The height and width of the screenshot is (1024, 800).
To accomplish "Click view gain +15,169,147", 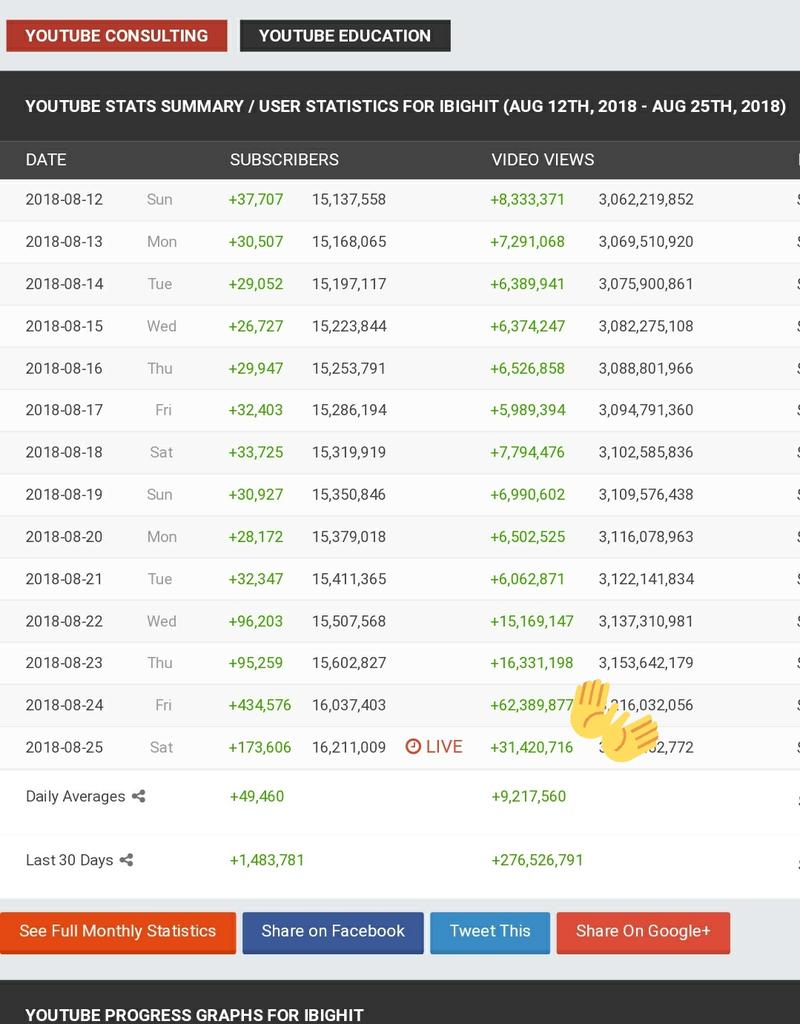I will tap(532, 621).
